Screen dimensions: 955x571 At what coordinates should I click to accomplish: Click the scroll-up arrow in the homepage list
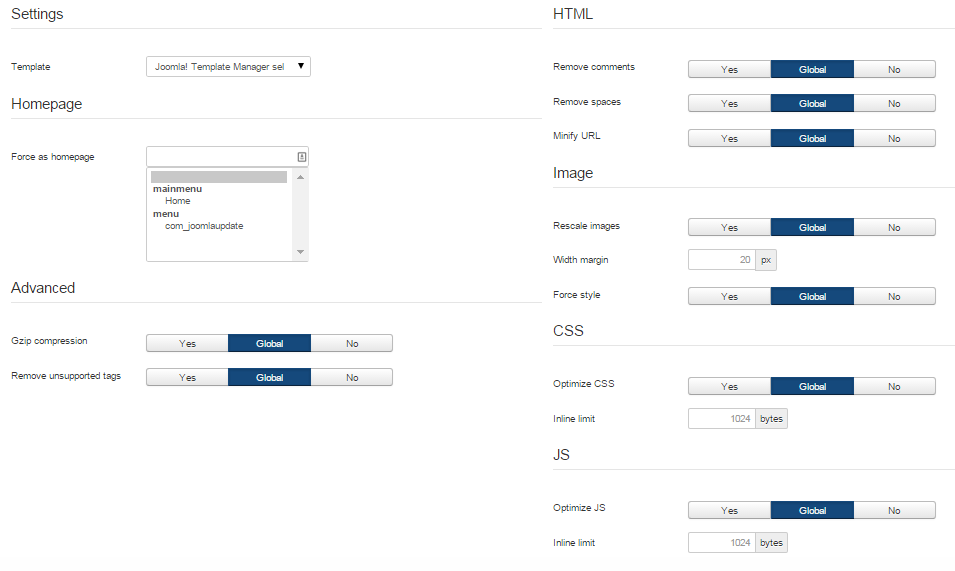(300, 178)
